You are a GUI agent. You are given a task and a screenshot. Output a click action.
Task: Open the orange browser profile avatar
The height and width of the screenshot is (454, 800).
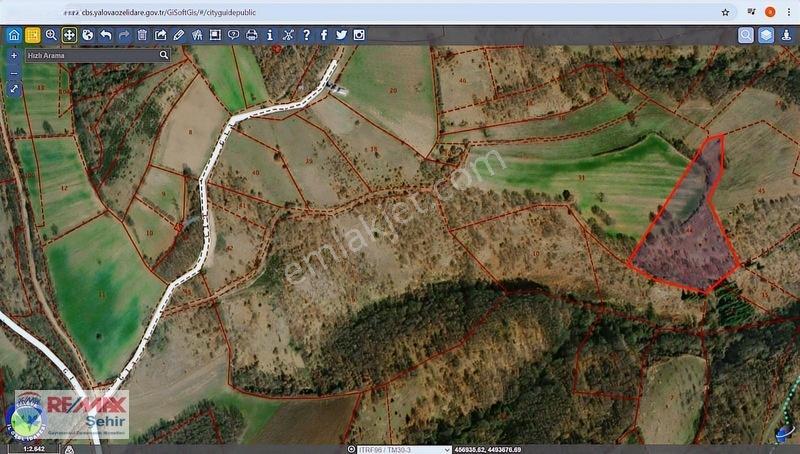click(770, 12)
